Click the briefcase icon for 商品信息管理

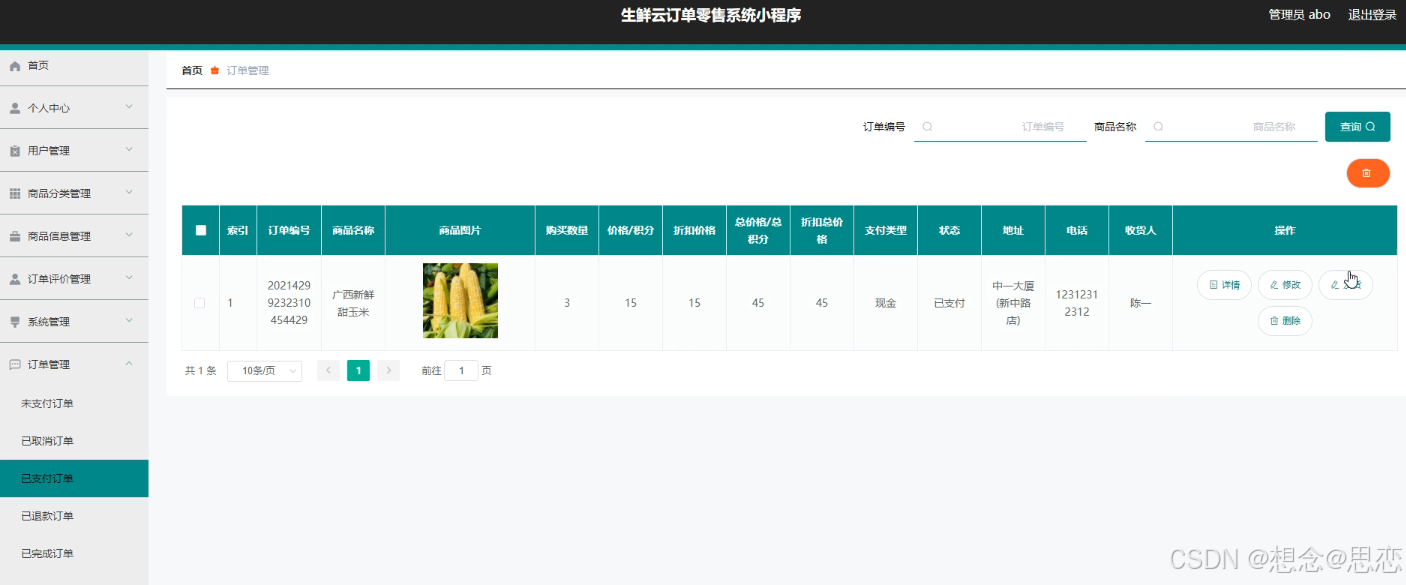click(x=15, y=237)
